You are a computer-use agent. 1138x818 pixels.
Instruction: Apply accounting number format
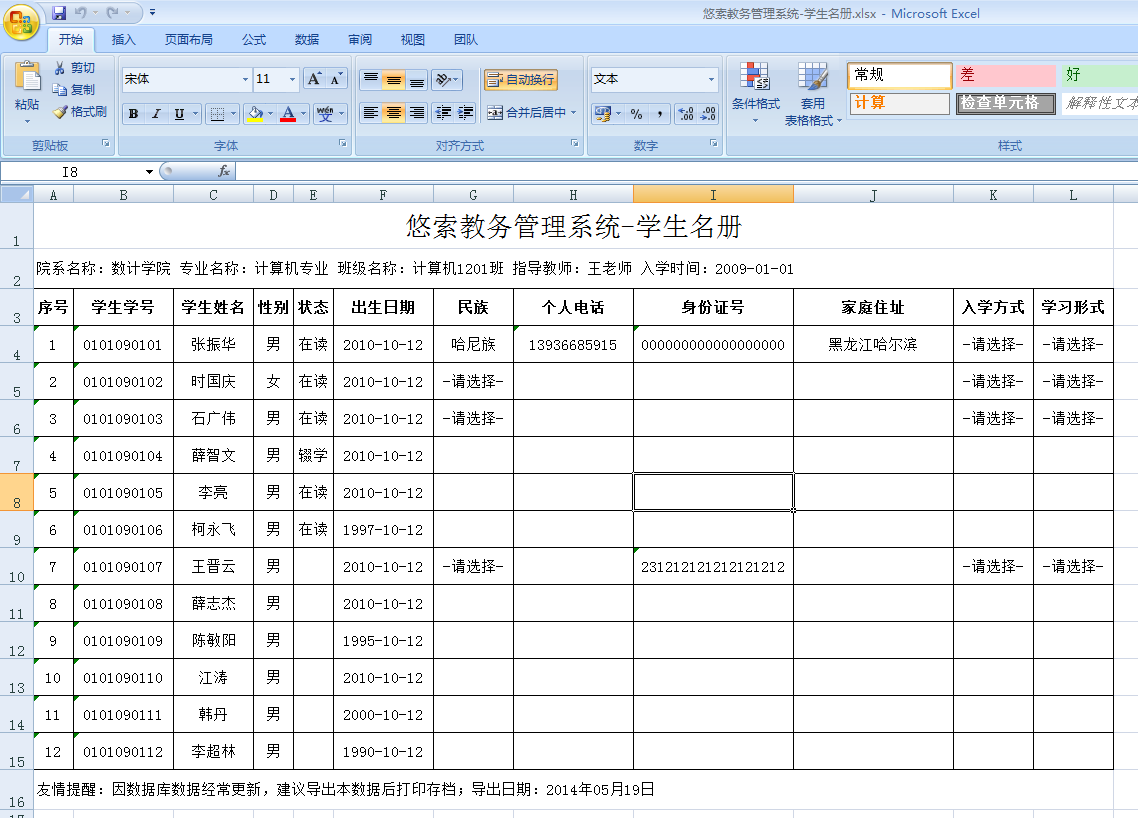(602, 113)
